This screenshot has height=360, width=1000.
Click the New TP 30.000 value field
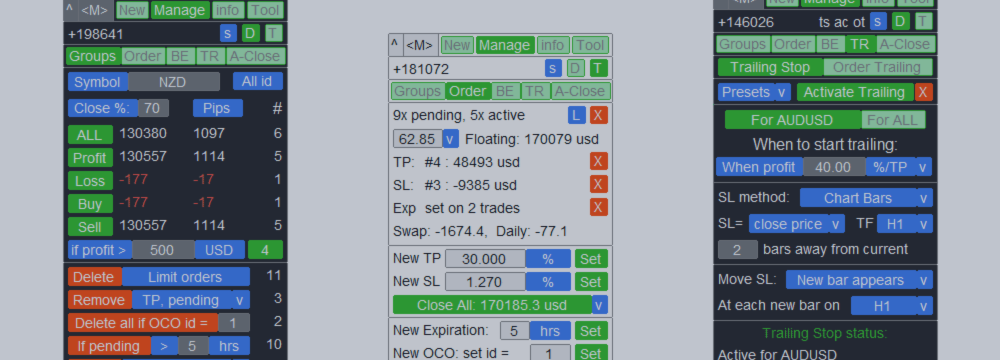pyautogui.click(x=485, y=259)
